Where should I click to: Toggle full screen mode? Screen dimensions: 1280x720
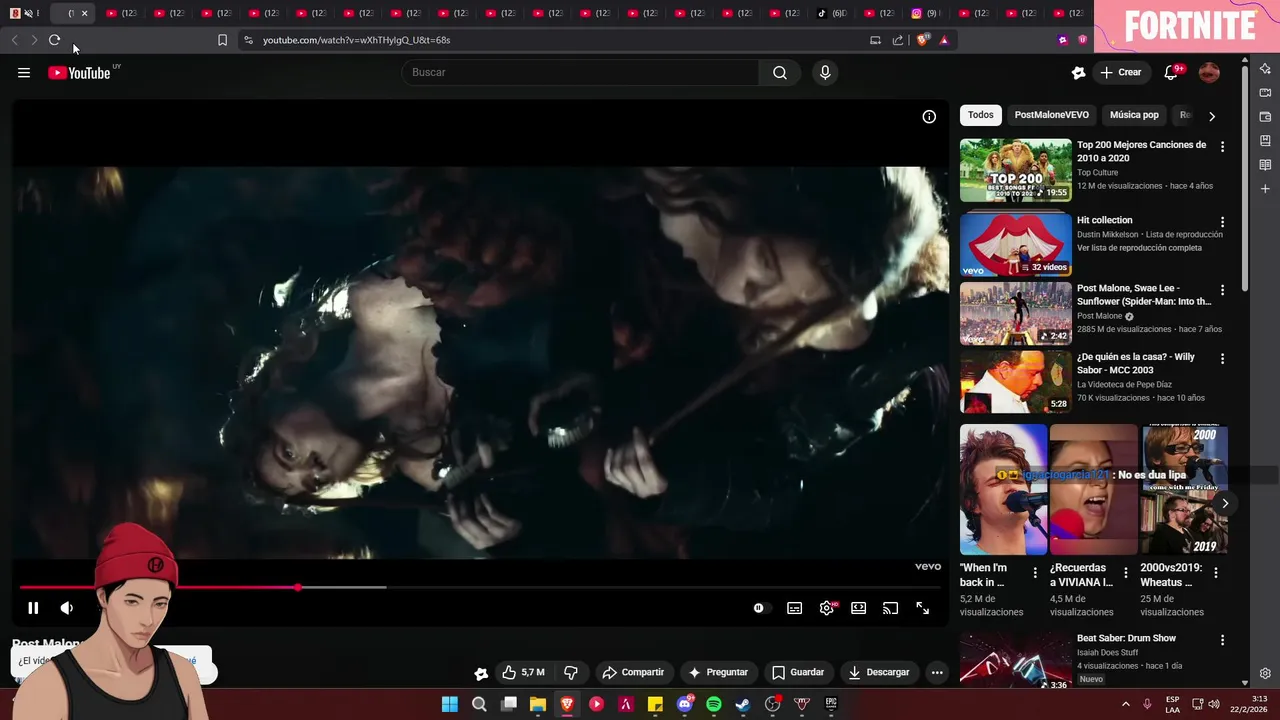[x=923, y=608]
